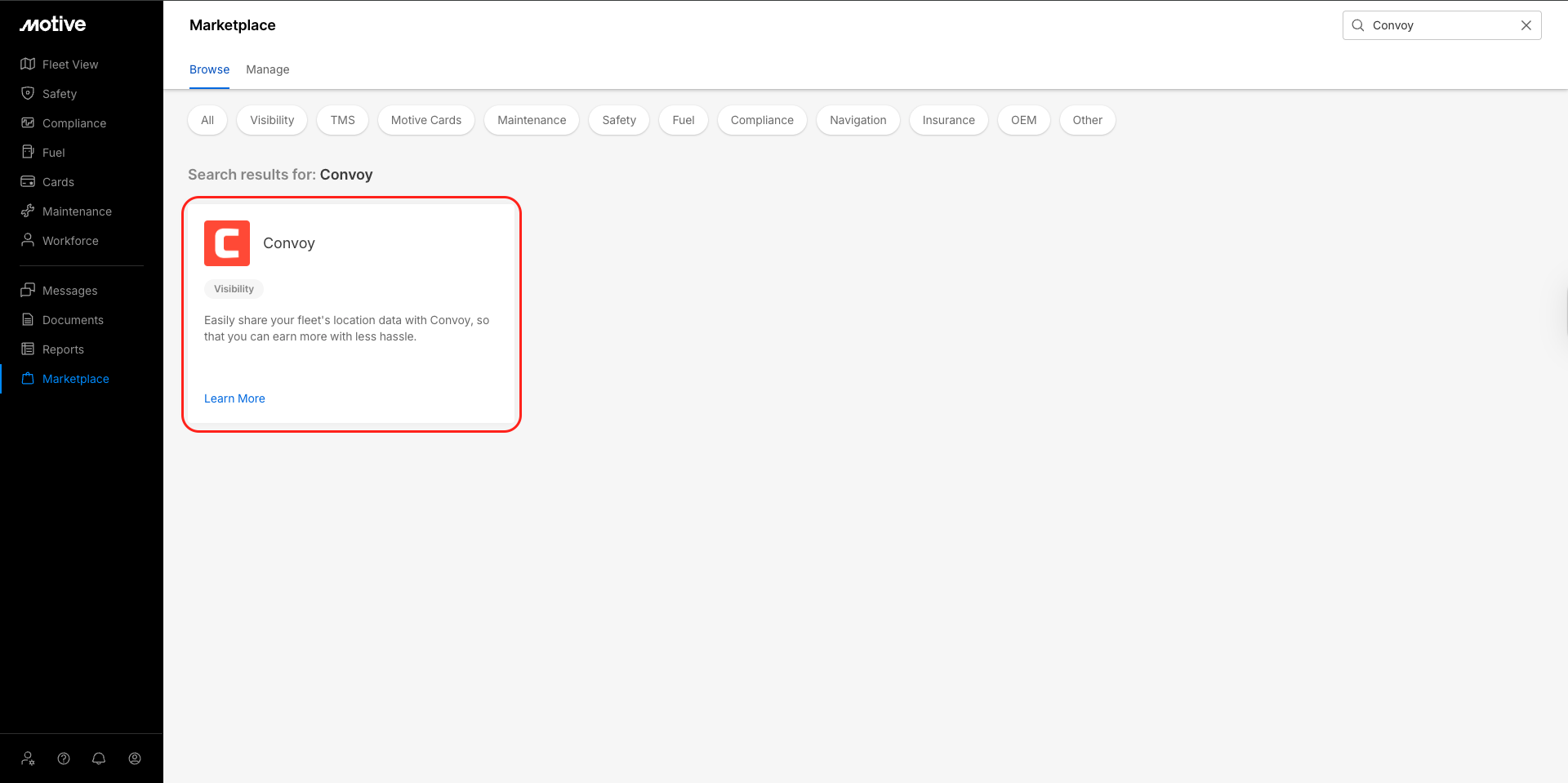
Task: Open Maintenance section in sidebar
Action: (x=77, y=211)
